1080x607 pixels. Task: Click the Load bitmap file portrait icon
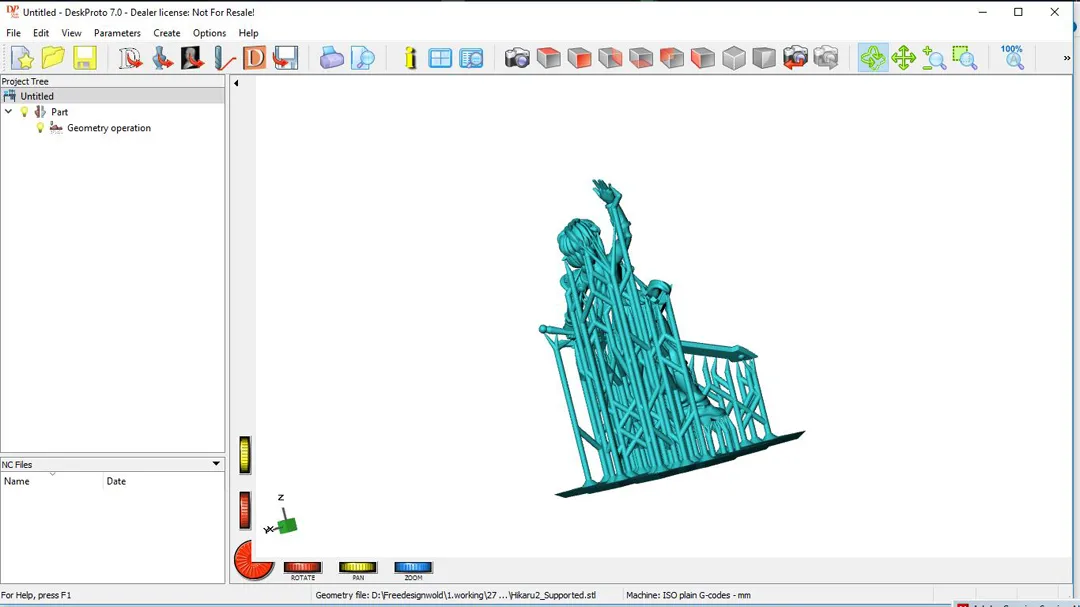192,58
